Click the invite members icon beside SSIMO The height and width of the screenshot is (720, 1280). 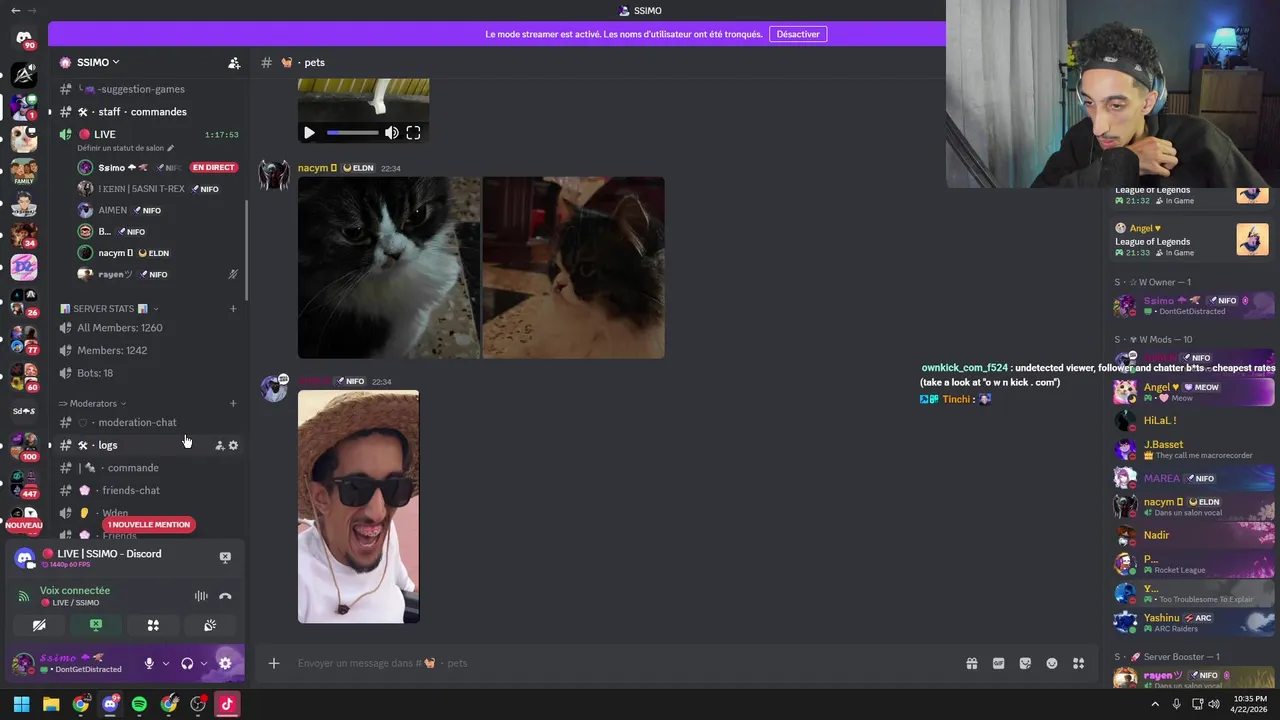pyautogui.click(x=234, y=62)
